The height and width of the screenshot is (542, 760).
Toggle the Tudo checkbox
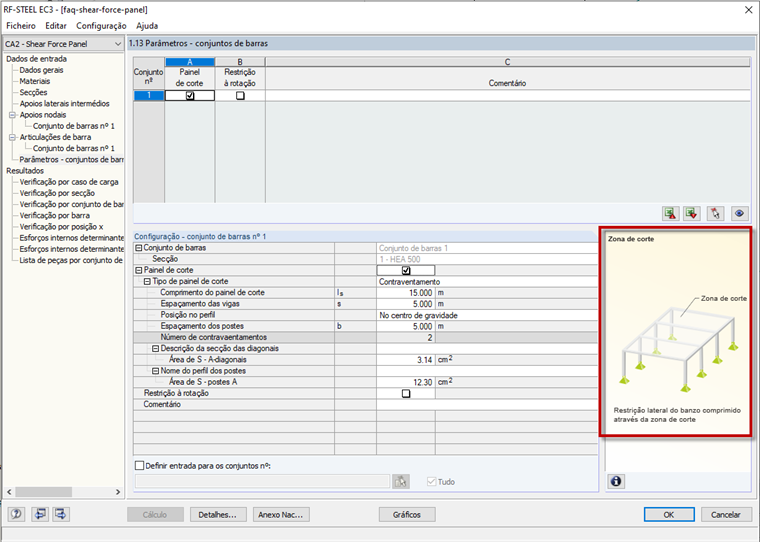pos(431,481)
